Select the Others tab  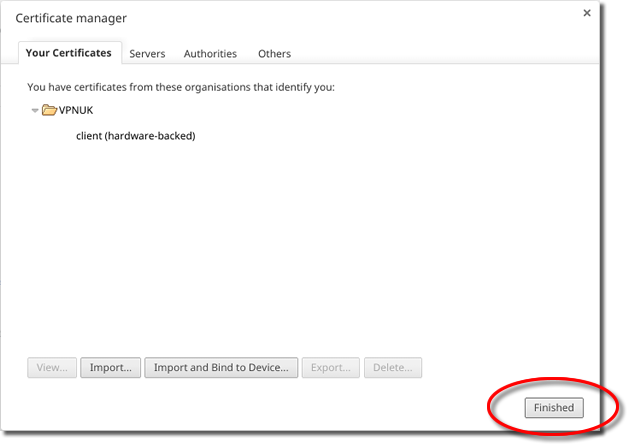pyautogui.click(x=274, y=54)
